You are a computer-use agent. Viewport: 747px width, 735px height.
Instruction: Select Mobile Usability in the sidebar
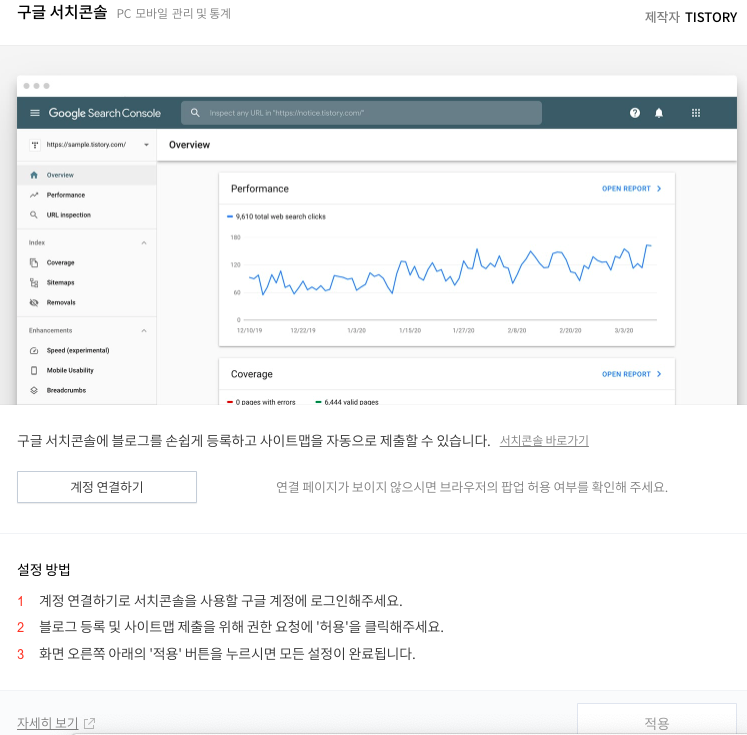(86, 371)
